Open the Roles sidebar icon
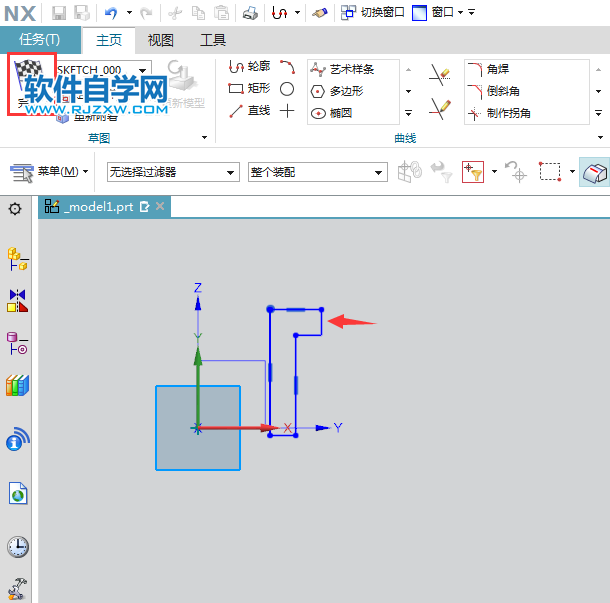Viewport: 610px width, 603px height. point(18,588)
